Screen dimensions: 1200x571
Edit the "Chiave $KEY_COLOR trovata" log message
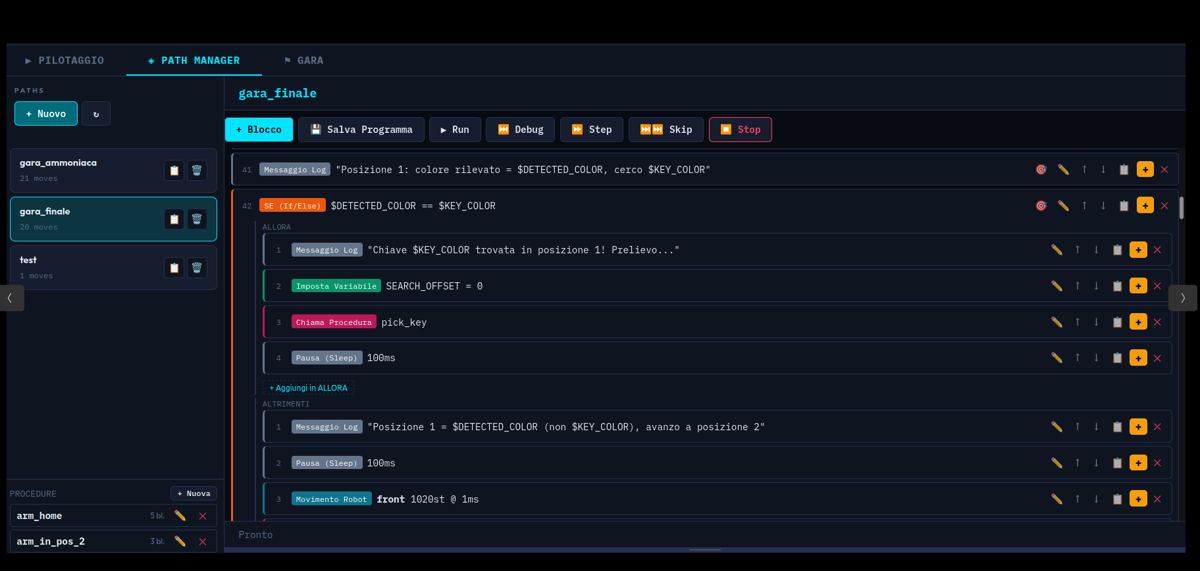pyautogui.click(x=1056, y=250)
